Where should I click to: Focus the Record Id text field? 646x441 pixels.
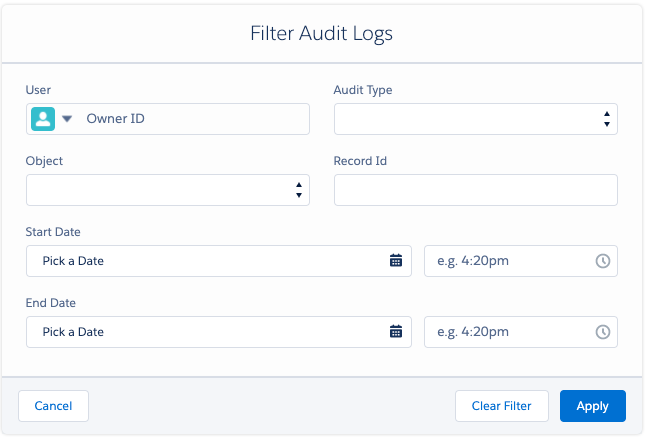click(476, 190)
